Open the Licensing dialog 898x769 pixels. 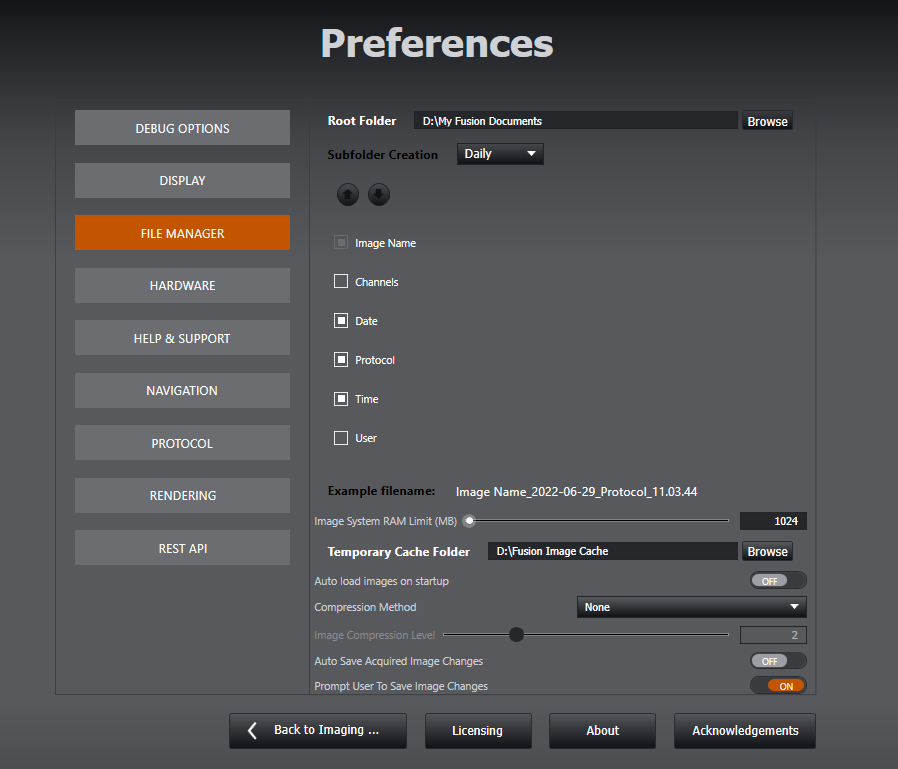coord(477,731)
